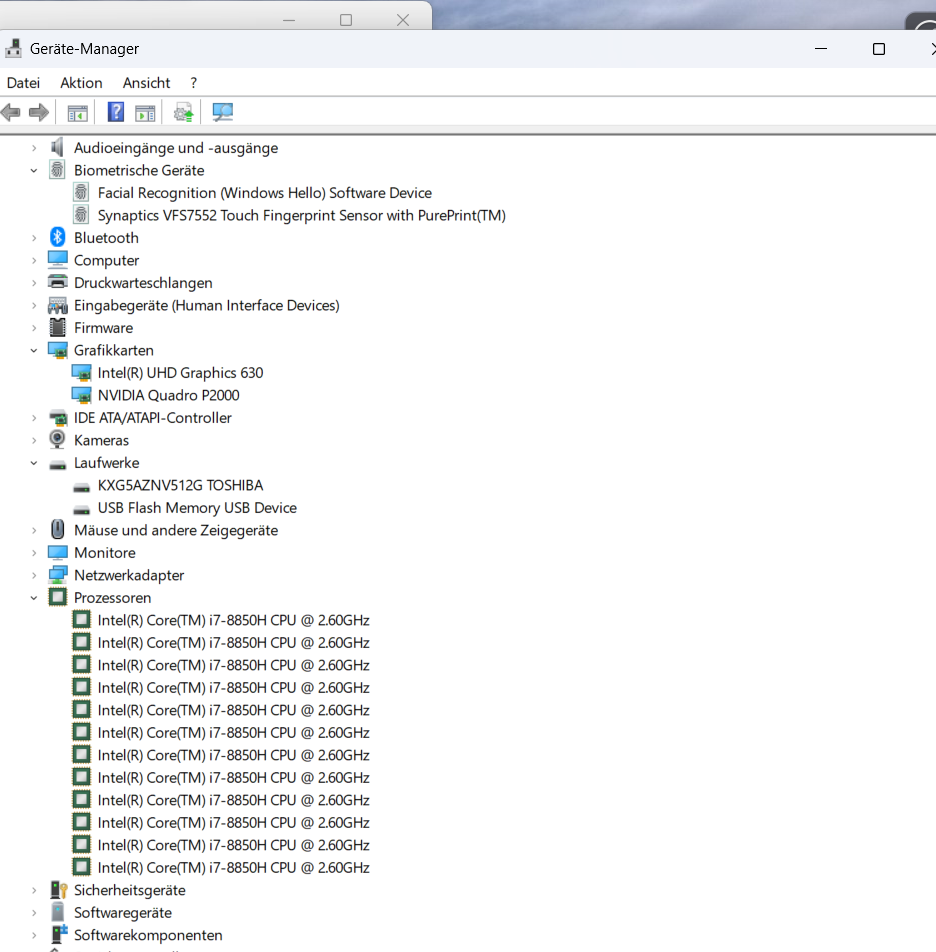Select KXG5AZNV512G TOSHIBA drive
This screenshot has height=952, width=936.
click(180, 485)
